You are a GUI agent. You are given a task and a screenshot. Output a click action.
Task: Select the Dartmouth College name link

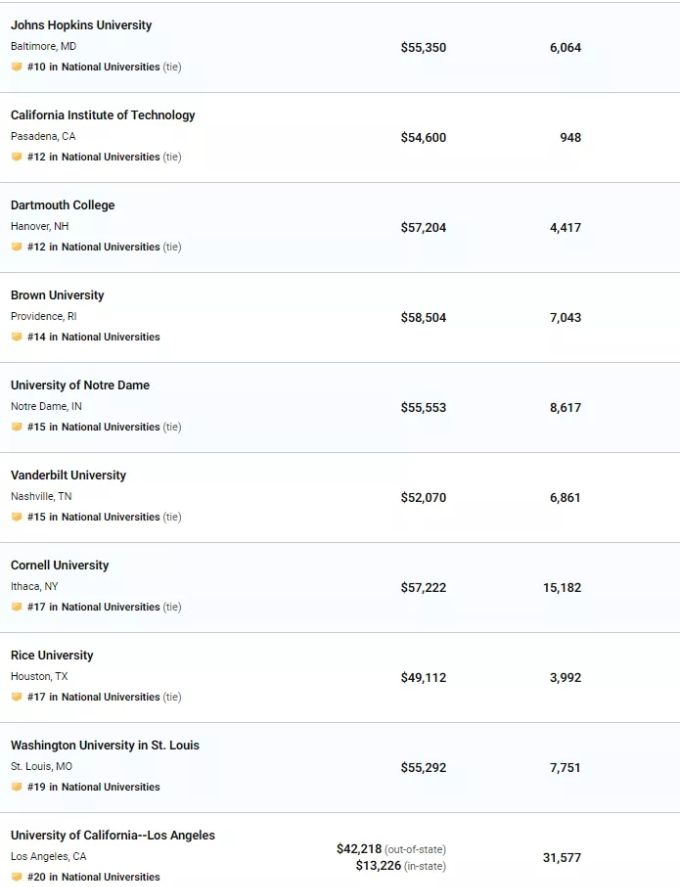(62, 205)
